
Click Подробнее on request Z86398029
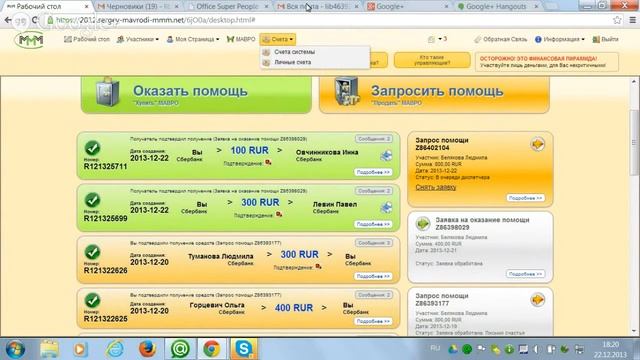tap(525, 274)
